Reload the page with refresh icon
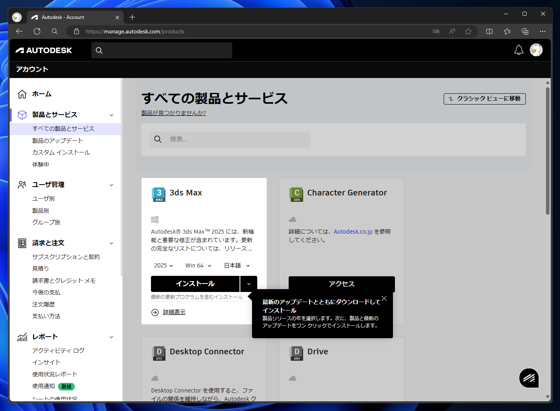Screen dimensions: 560x411 click(37, 31)
